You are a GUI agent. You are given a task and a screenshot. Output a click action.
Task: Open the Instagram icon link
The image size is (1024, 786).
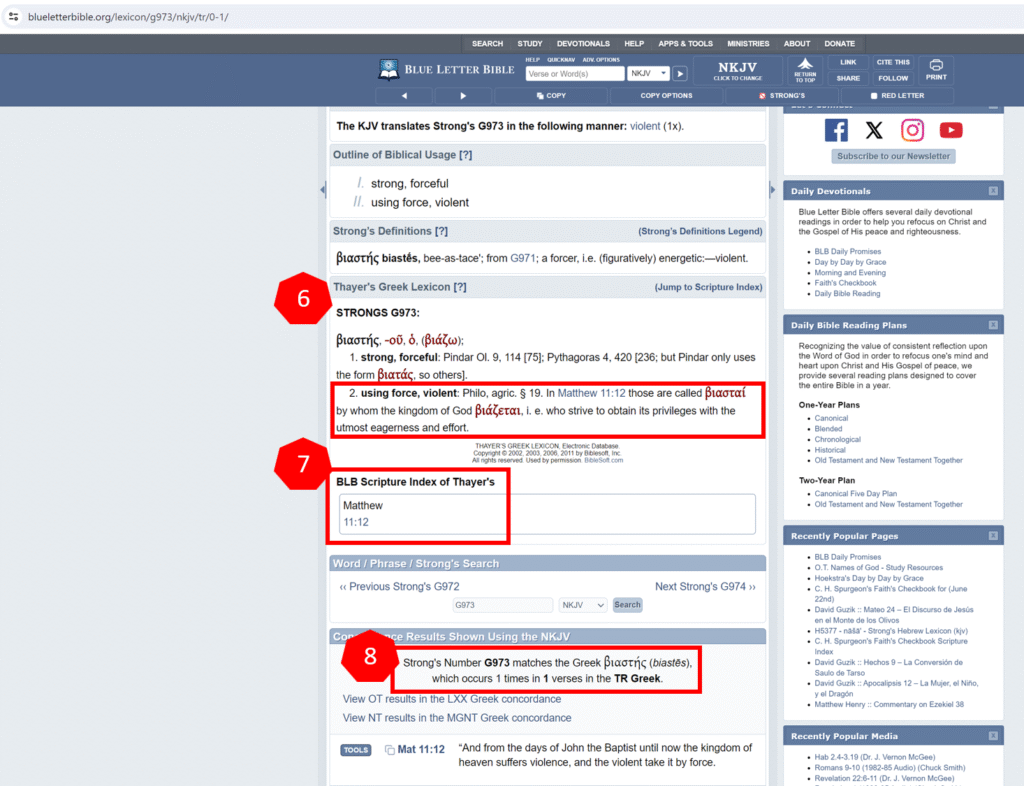(x=912, y=130)
